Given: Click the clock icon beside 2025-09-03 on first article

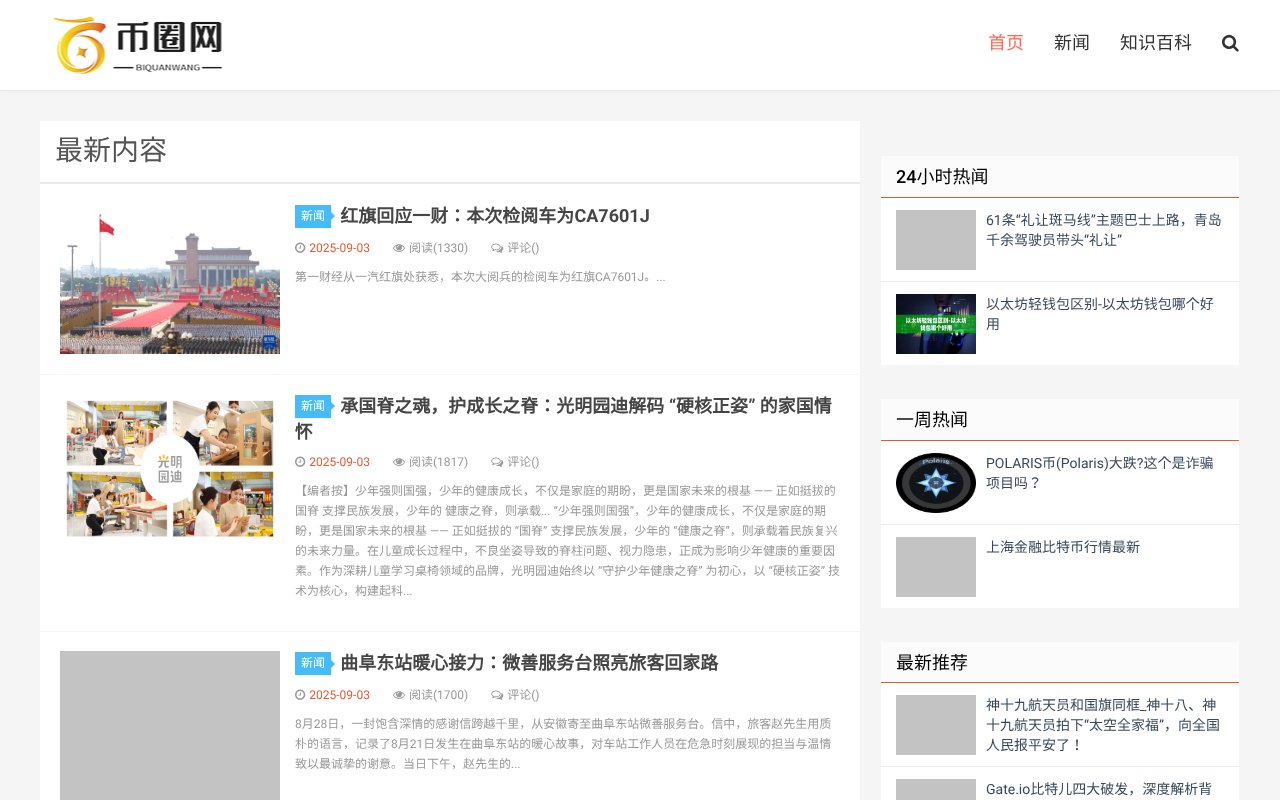Looking at the screenshot, I should [300, 248].
